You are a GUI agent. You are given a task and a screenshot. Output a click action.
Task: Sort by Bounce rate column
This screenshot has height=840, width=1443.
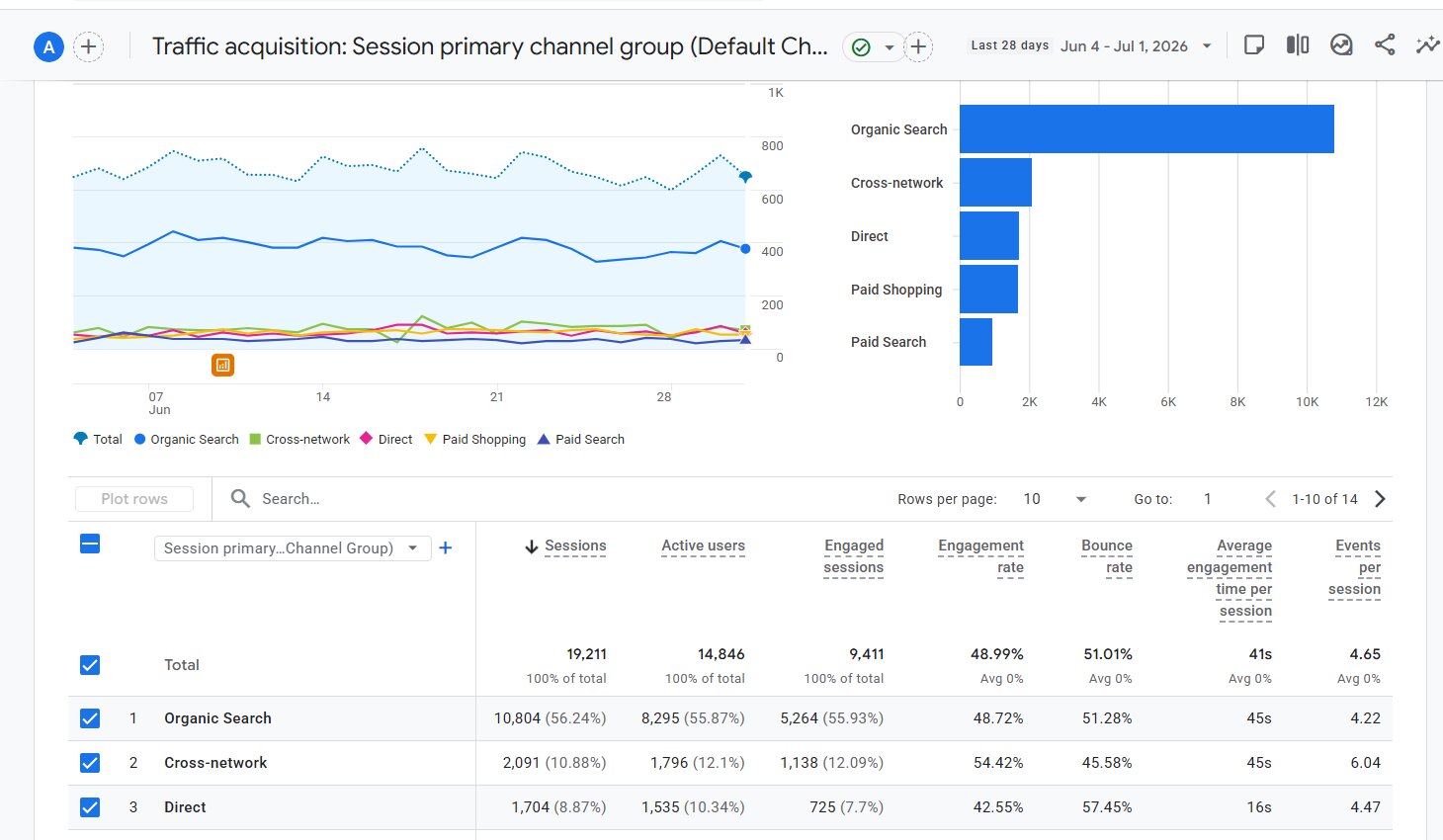click(1107, 556)
